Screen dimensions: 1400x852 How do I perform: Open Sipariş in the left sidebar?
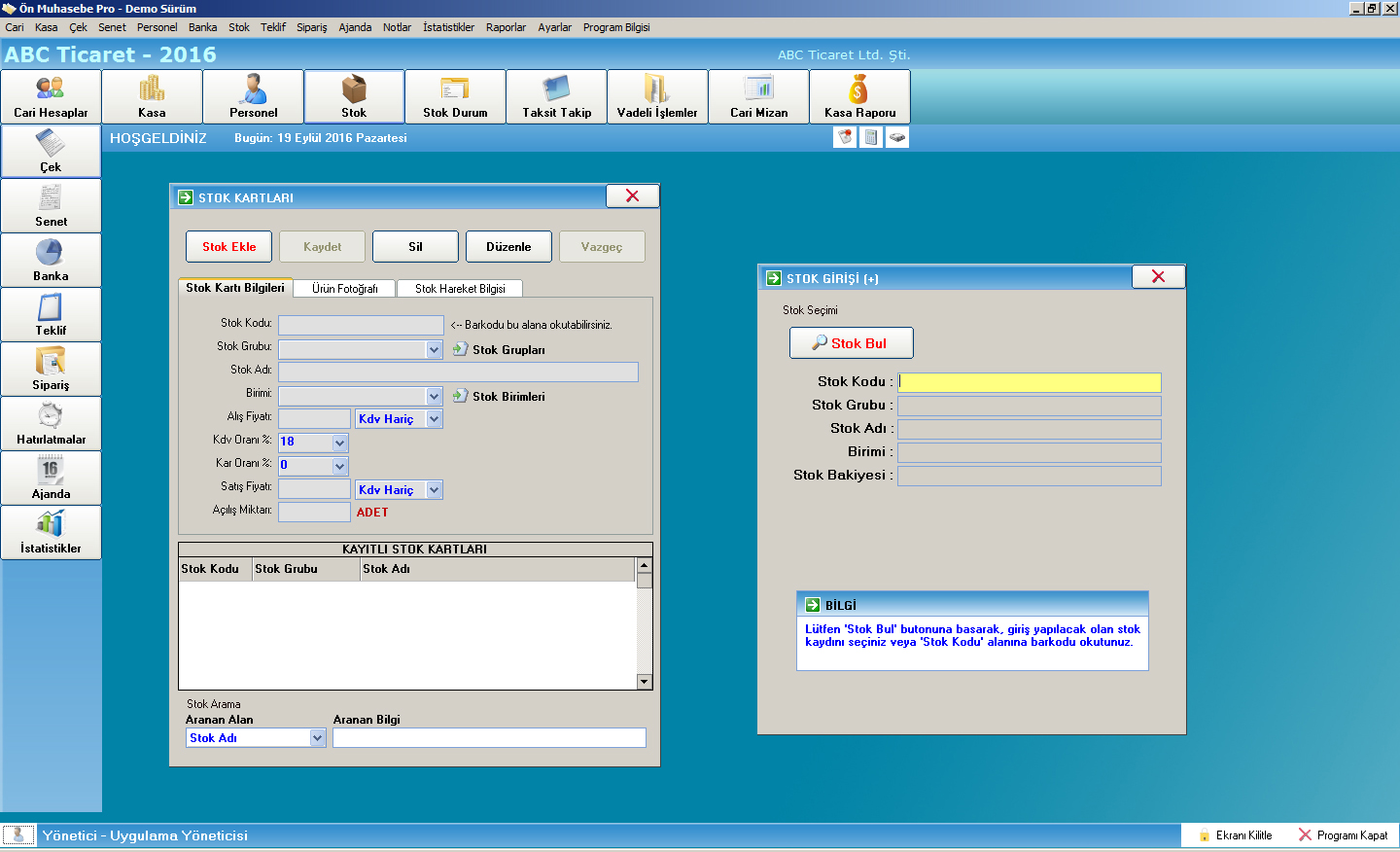click(x=51, y=369)
